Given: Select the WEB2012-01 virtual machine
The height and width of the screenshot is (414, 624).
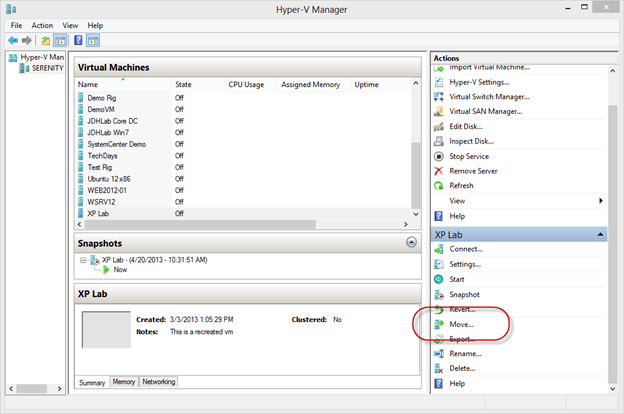Looking at the screenshot, I should pyautogui.click(x=107, y=190).
